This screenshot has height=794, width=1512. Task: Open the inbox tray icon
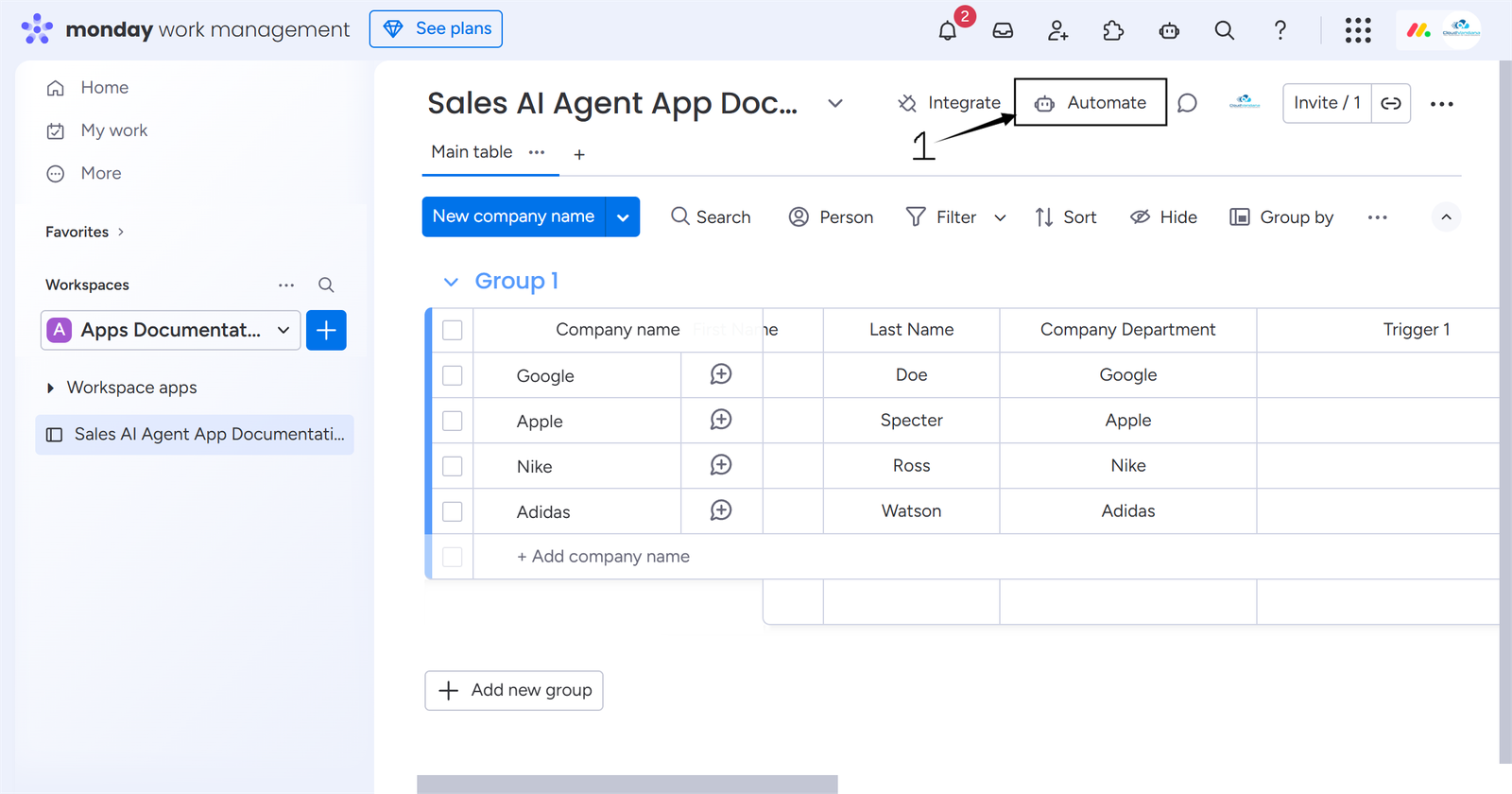1003,30
